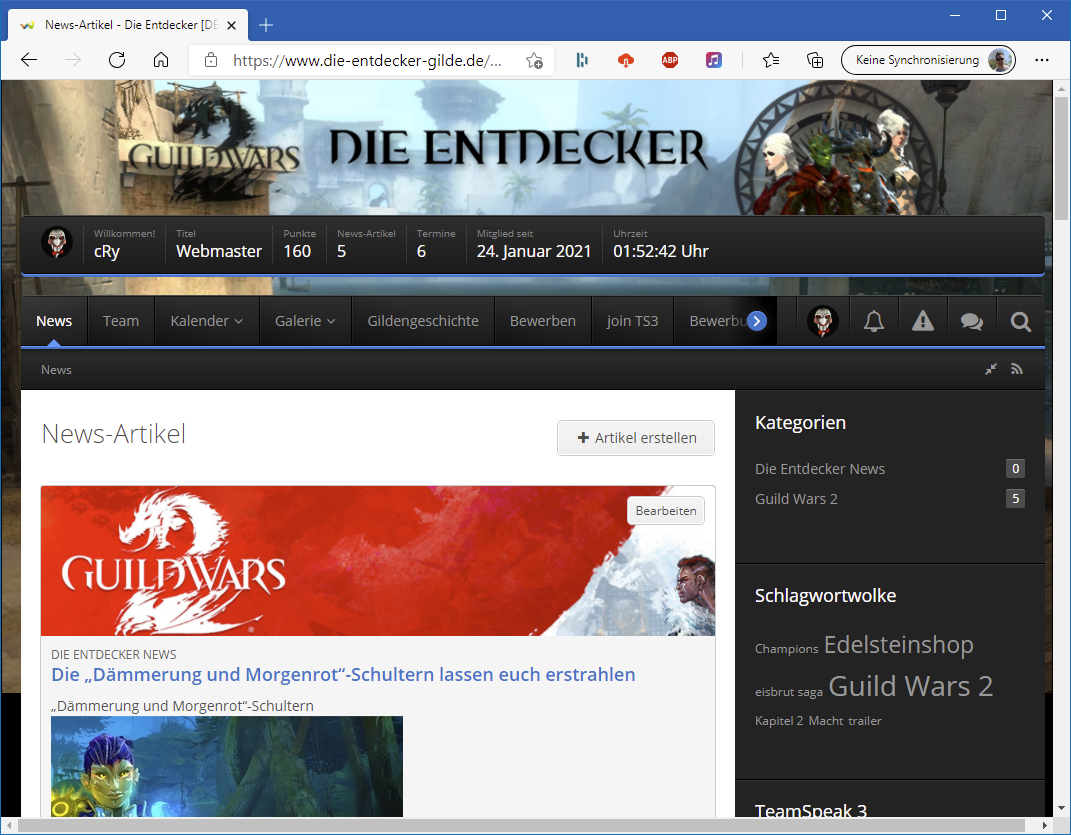Image resolution: width=1071 pixels, height=835 pixels.
Task: Expand the Galerie dropdown menu
Action: [305, 321]
